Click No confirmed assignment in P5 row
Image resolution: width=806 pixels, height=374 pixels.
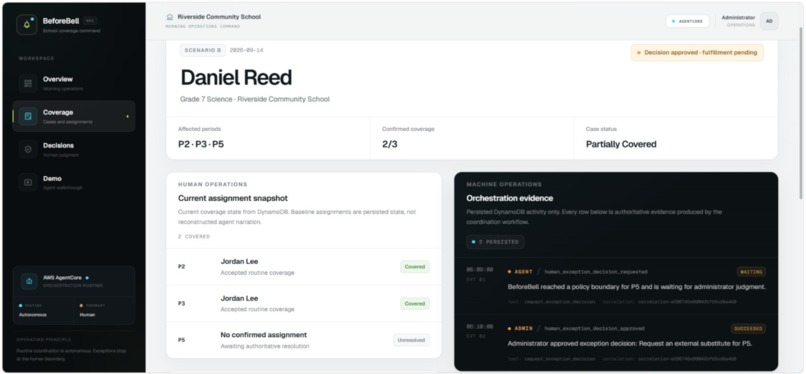(x=264, y=335)
